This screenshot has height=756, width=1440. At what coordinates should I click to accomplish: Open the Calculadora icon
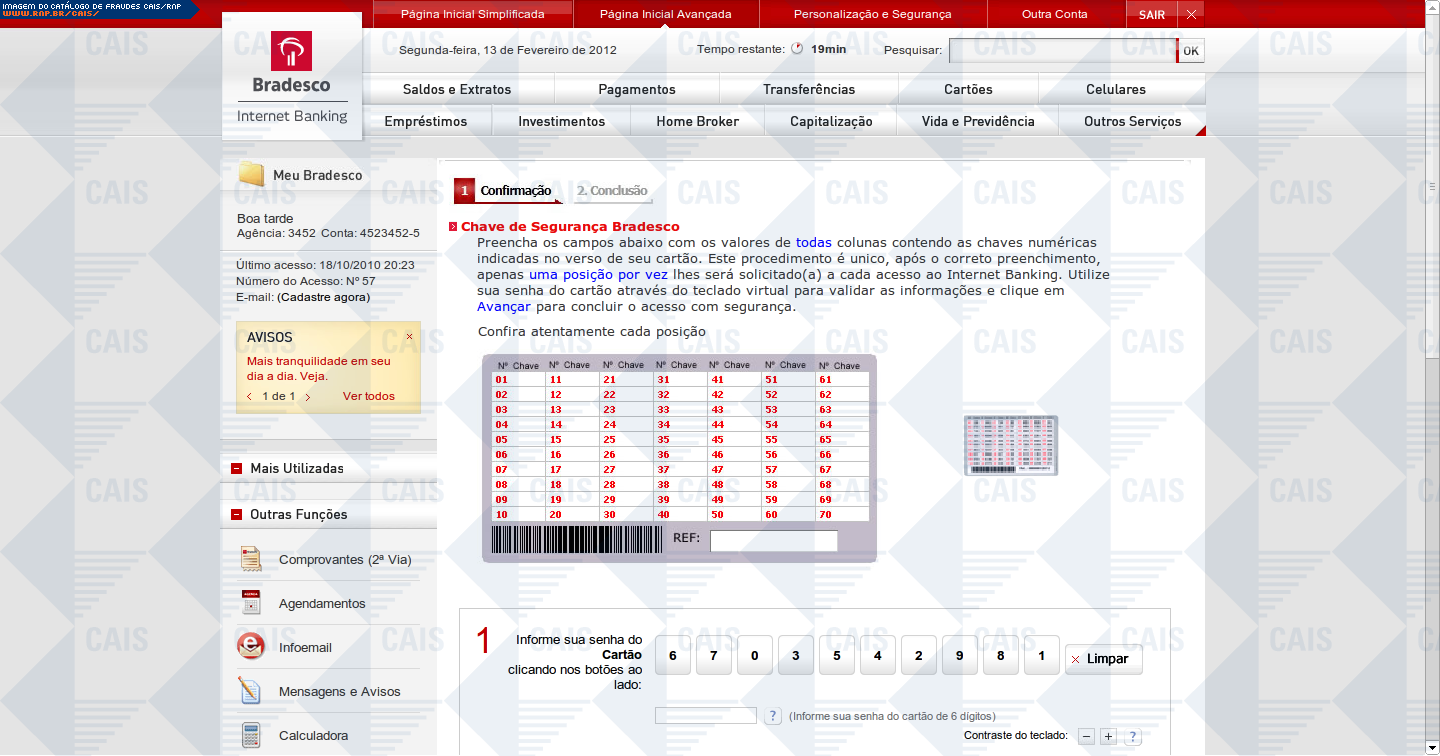pyautogui.click(x=251, y=735)
